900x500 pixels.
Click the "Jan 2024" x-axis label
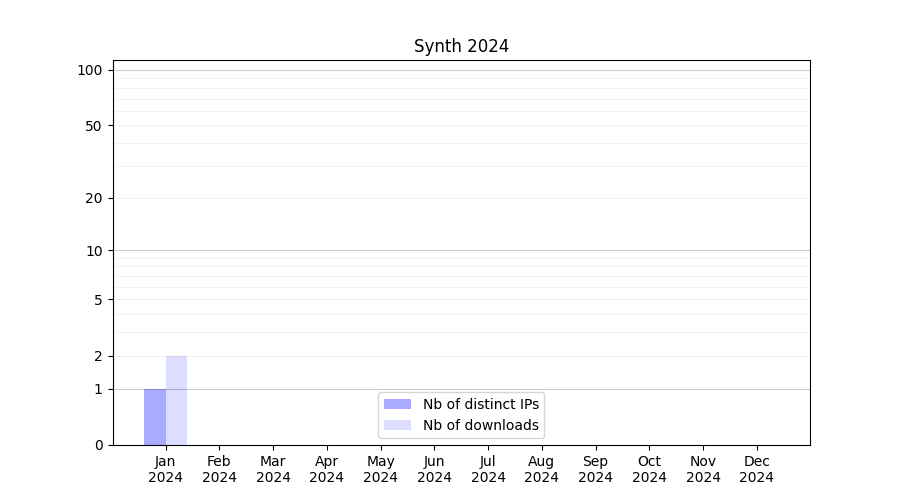click(165, 469)
